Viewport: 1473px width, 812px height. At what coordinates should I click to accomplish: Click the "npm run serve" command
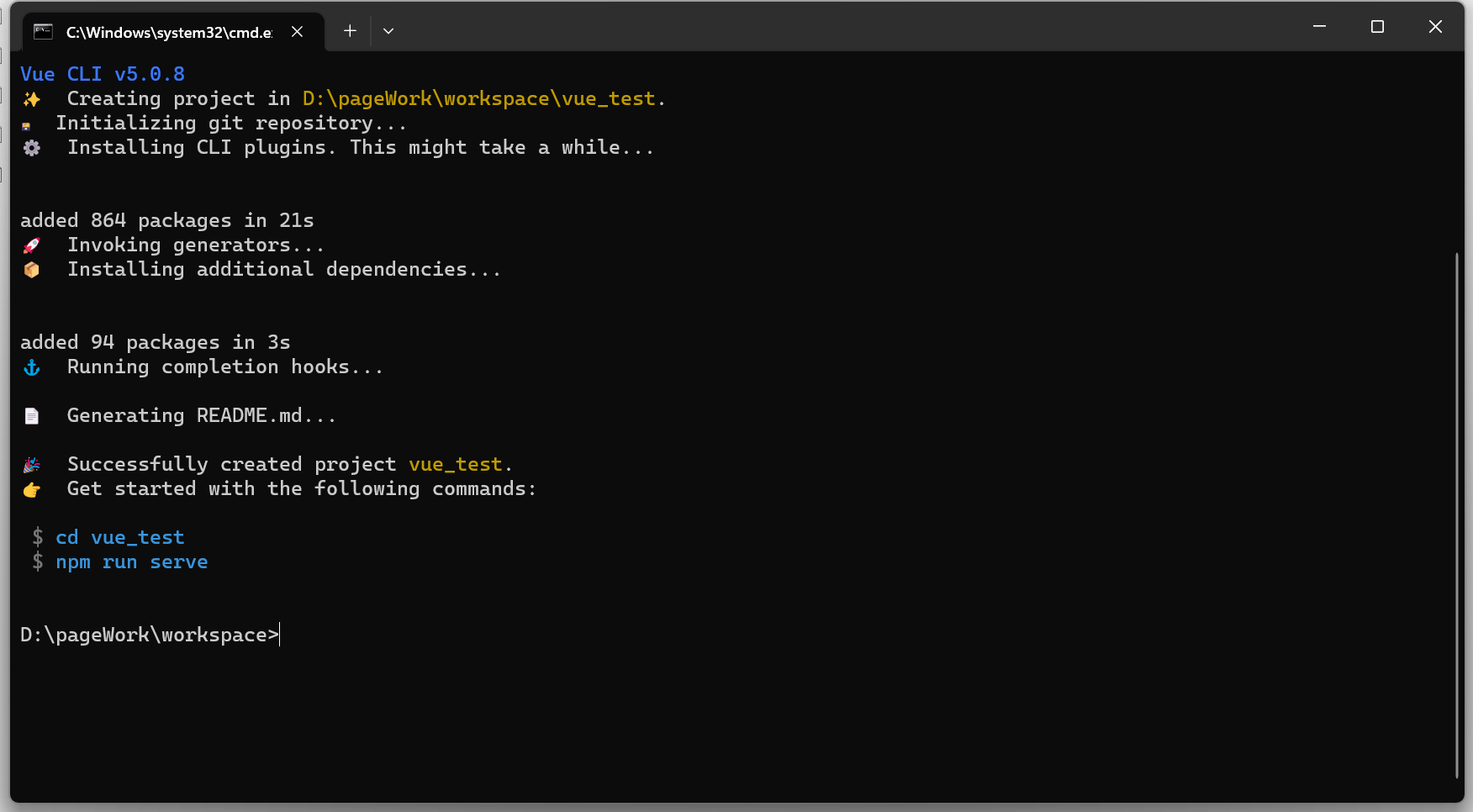click(x=132, y=562)
